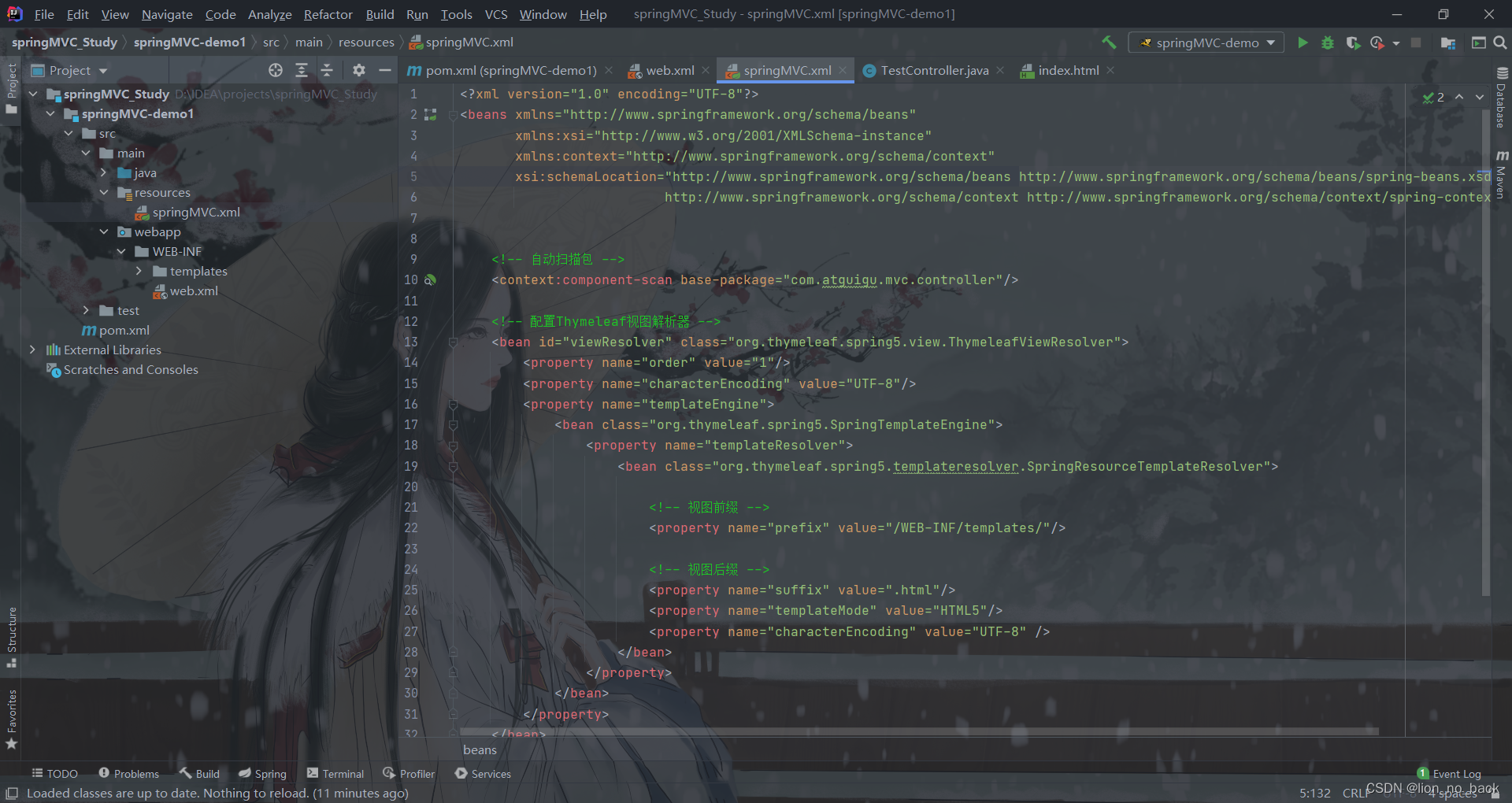Fold the viewResolver bean on line 13

[453, 342]
